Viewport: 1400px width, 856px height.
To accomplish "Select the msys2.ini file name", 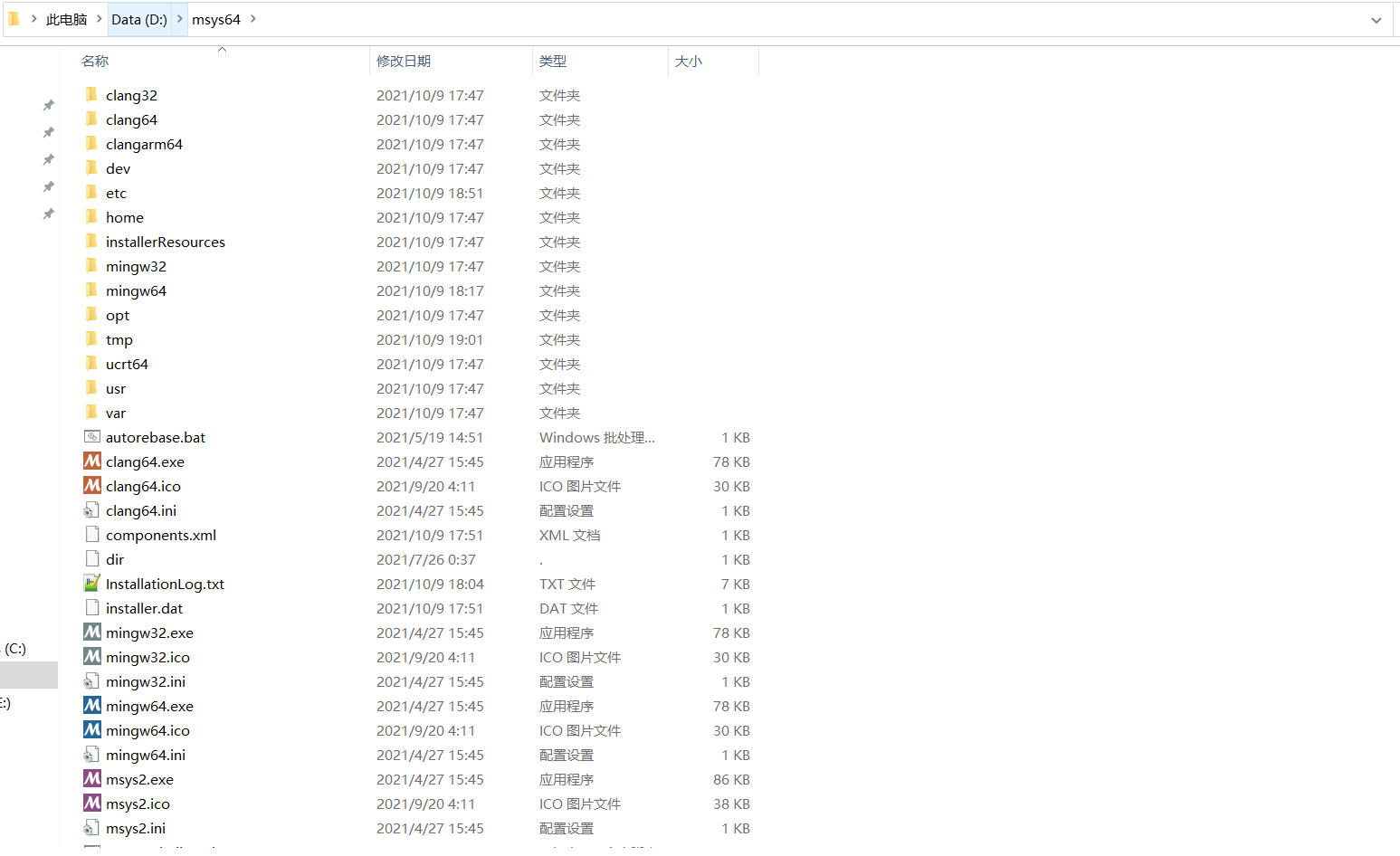I will point(136,828).
